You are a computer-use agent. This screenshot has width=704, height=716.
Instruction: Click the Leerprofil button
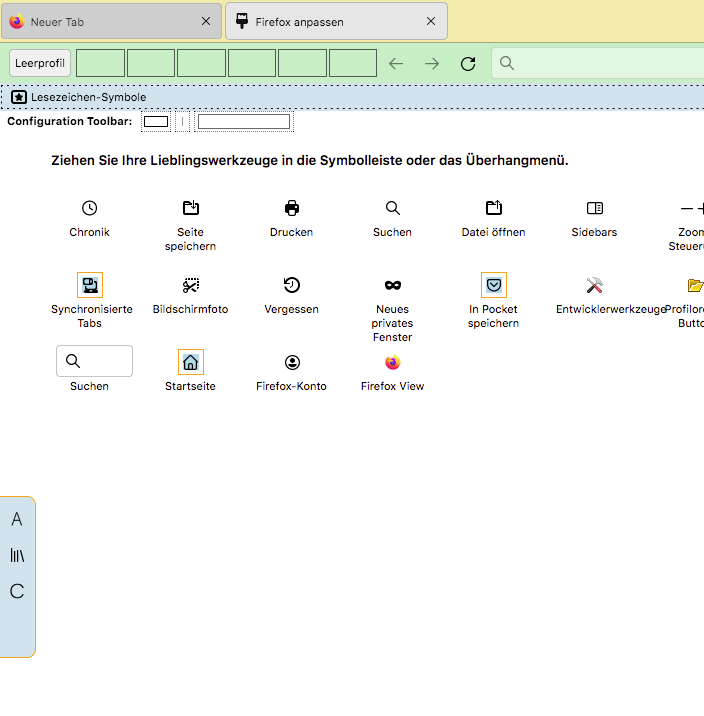(x=40, y=63)
